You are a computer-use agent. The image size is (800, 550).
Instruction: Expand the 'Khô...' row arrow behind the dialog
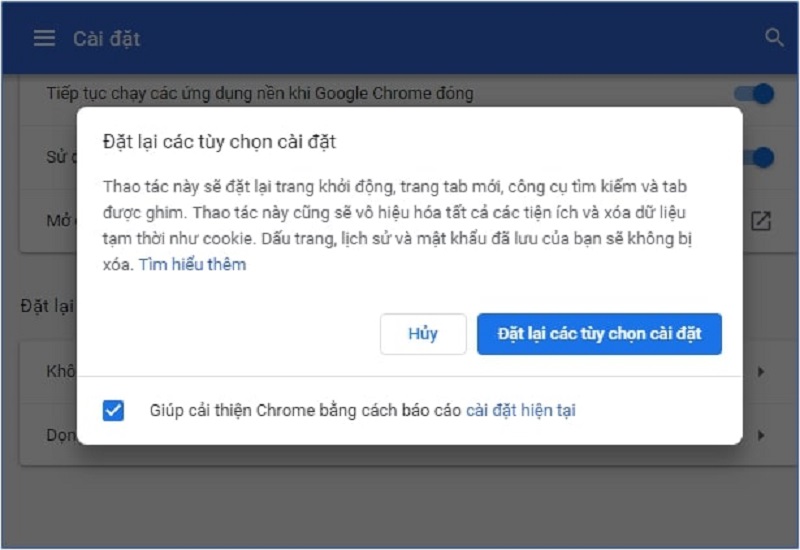[x=761, y=372]
